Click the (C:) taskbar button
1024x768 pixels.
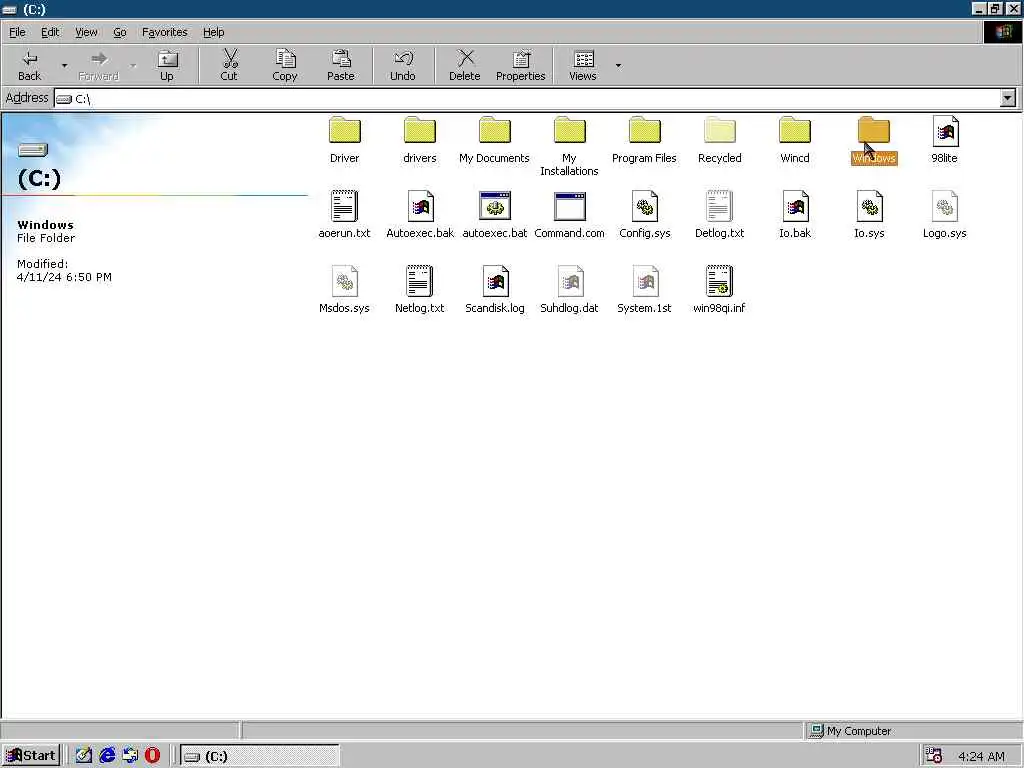click(x=260, y=756)
